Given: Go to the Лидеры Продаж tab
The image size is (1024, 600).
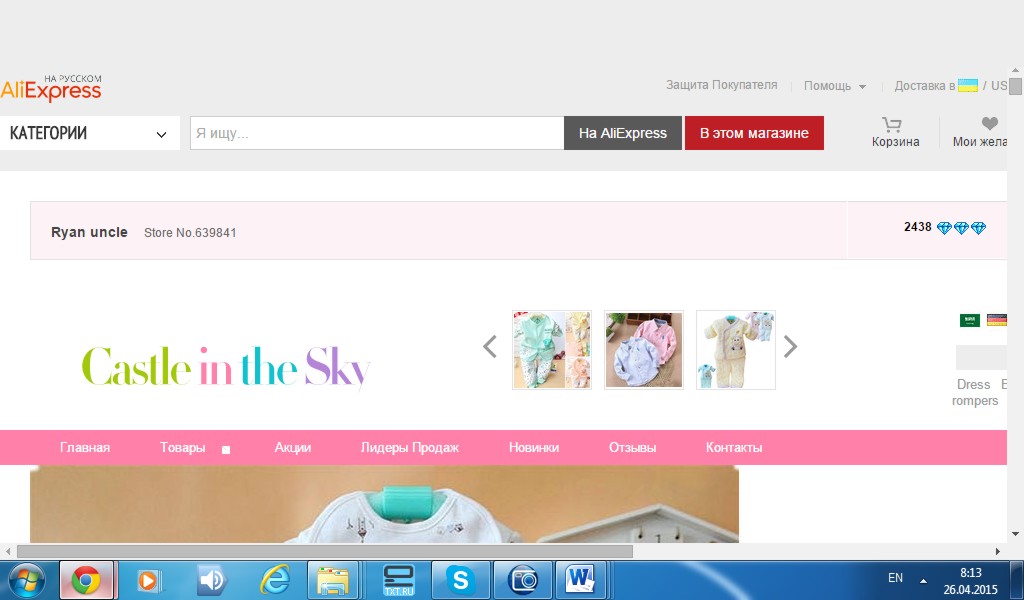Looking at the screenshot, I should [x=409, y=448].
